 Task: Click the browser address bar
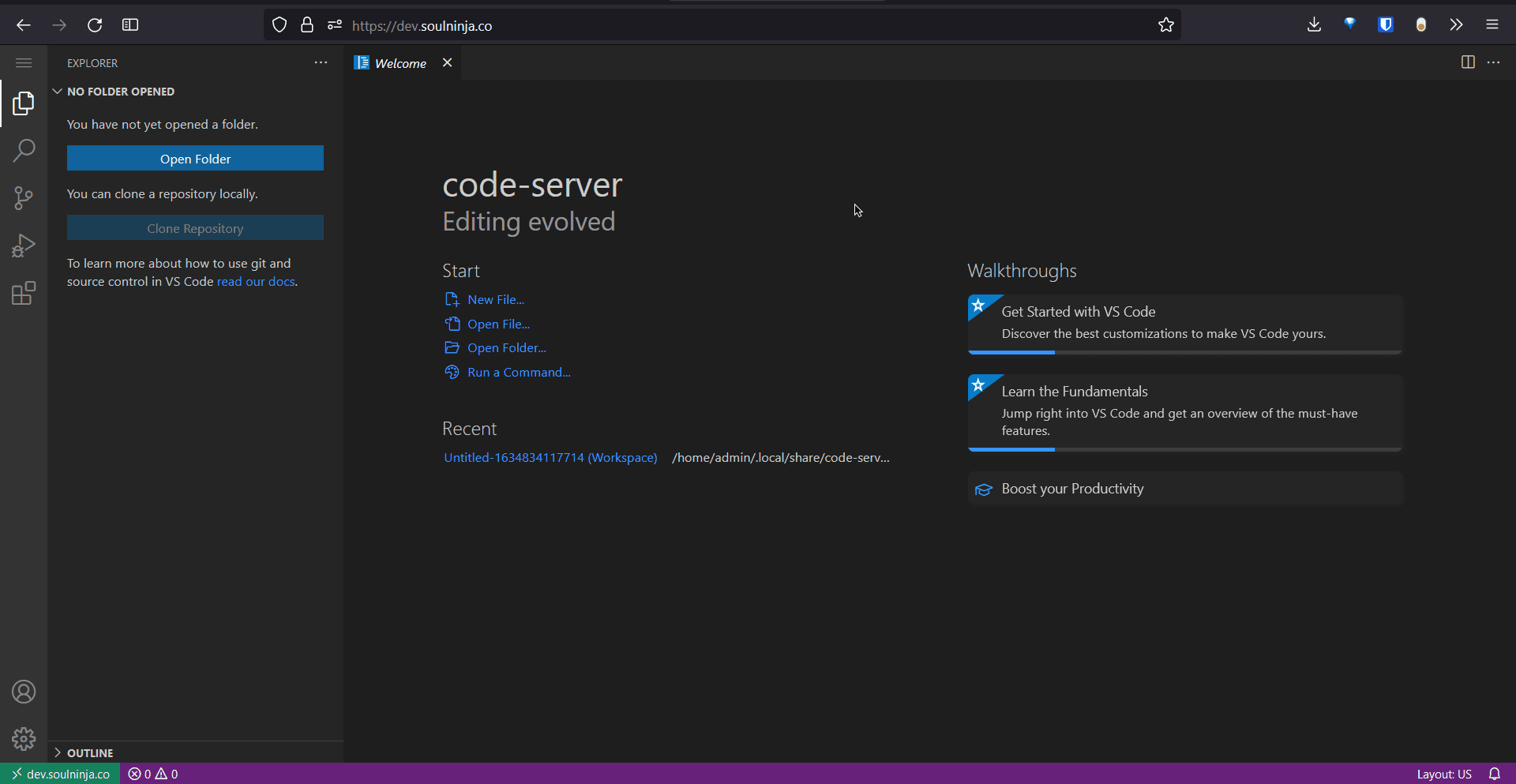coord(711,25)
